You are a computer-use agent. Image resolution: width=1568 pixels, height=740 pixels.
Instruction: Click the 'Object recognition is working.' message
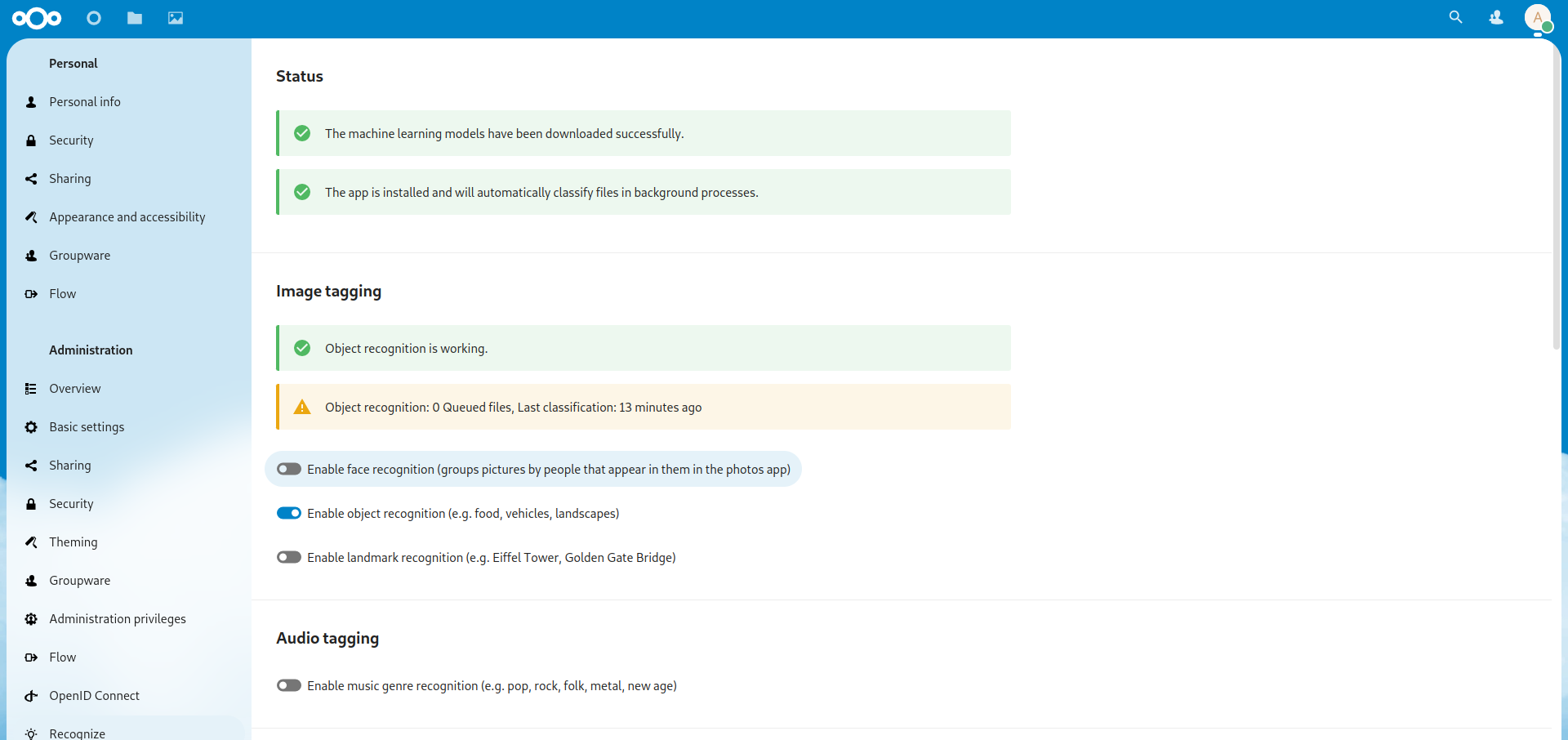pyautogui.click(x=644, y=348)
